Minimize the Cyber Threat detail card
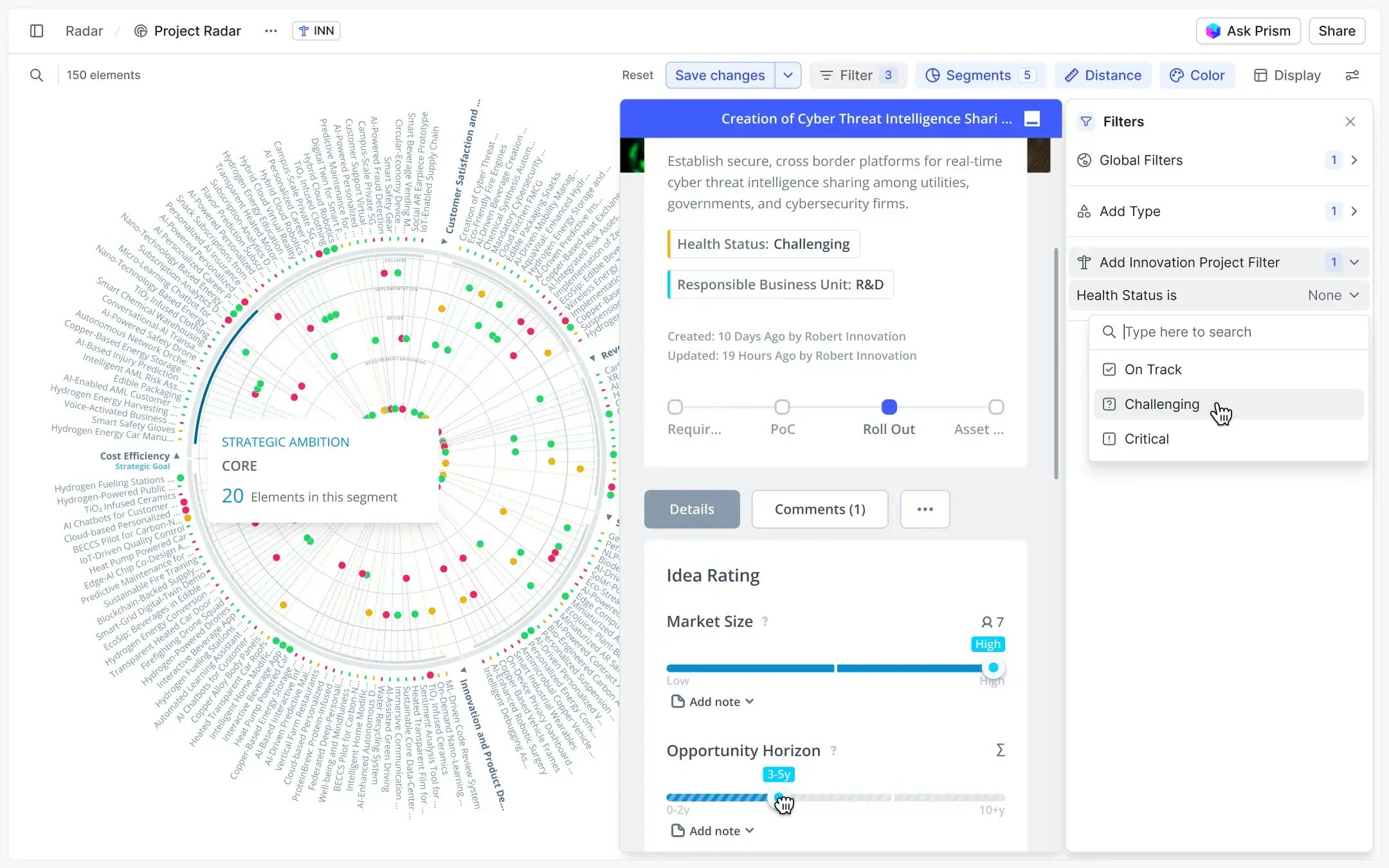This screenshot has height=868, width=1389. point(1031,119)
